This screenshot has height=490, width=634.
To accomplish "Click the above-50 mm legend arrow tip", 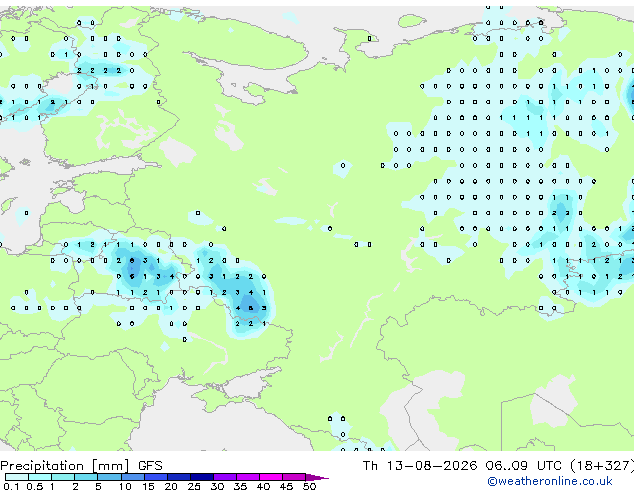I will pos(317,477).
